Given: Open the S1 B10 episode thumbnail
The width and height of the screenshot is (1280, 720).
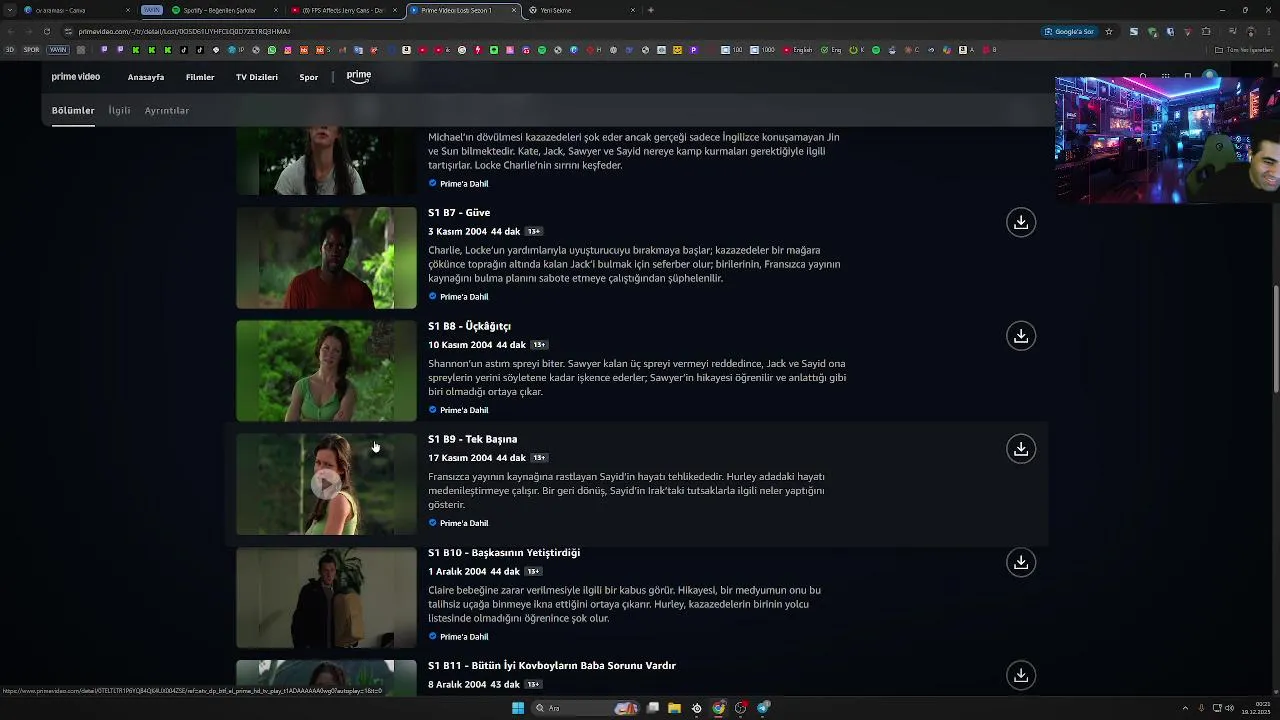Looking at the screenshot, I should point(326,597).
